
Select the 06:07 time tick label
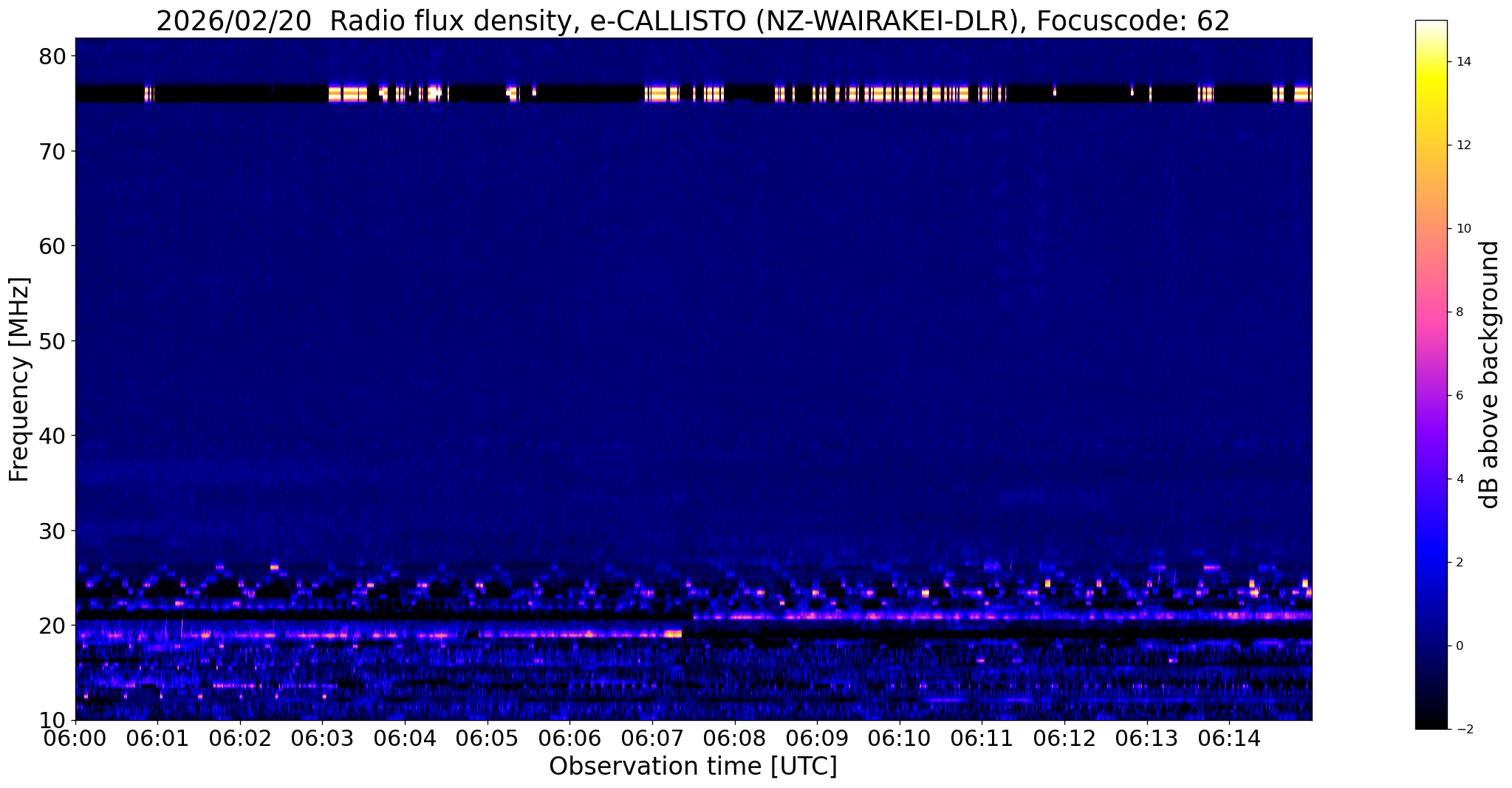pos(652,738)
